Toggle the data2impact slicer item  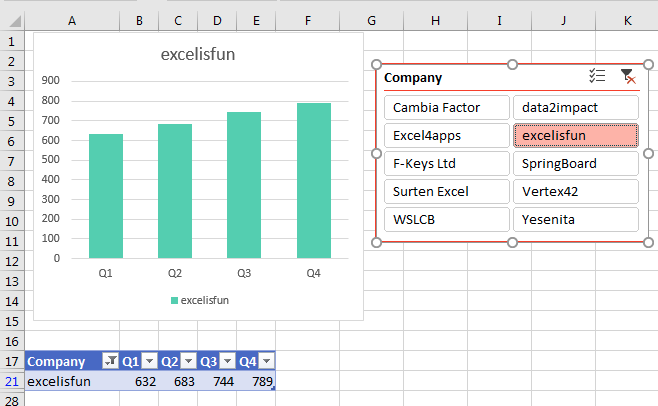click(575, 108)
